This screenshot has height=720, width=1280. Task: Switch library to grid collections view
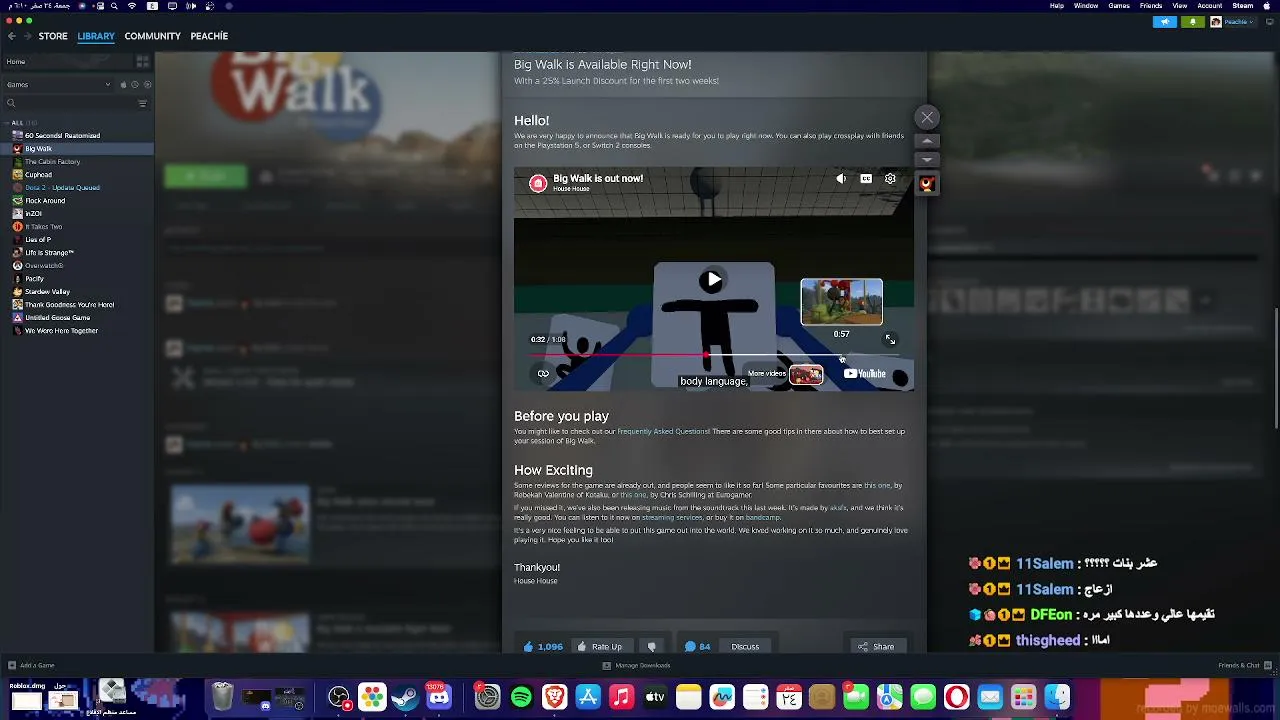pos(143,62)
